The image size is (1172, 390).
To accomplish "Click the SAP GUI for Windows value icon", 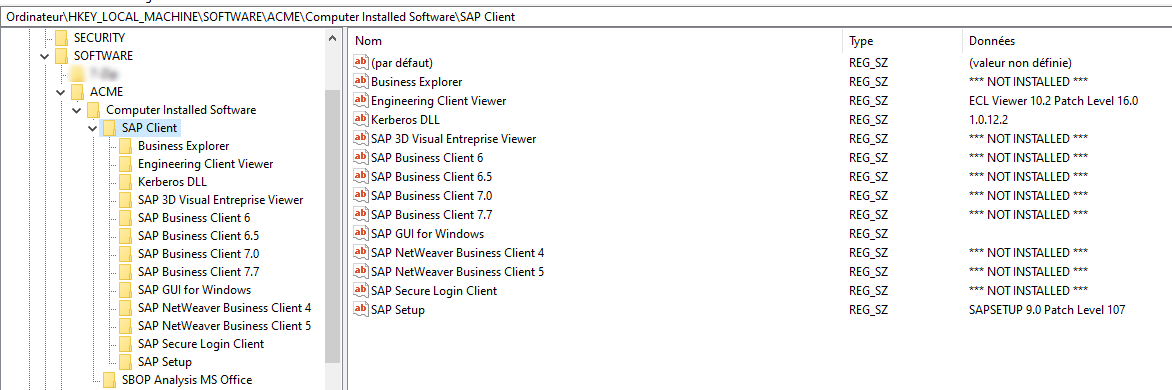I will (x=361, y=234).
